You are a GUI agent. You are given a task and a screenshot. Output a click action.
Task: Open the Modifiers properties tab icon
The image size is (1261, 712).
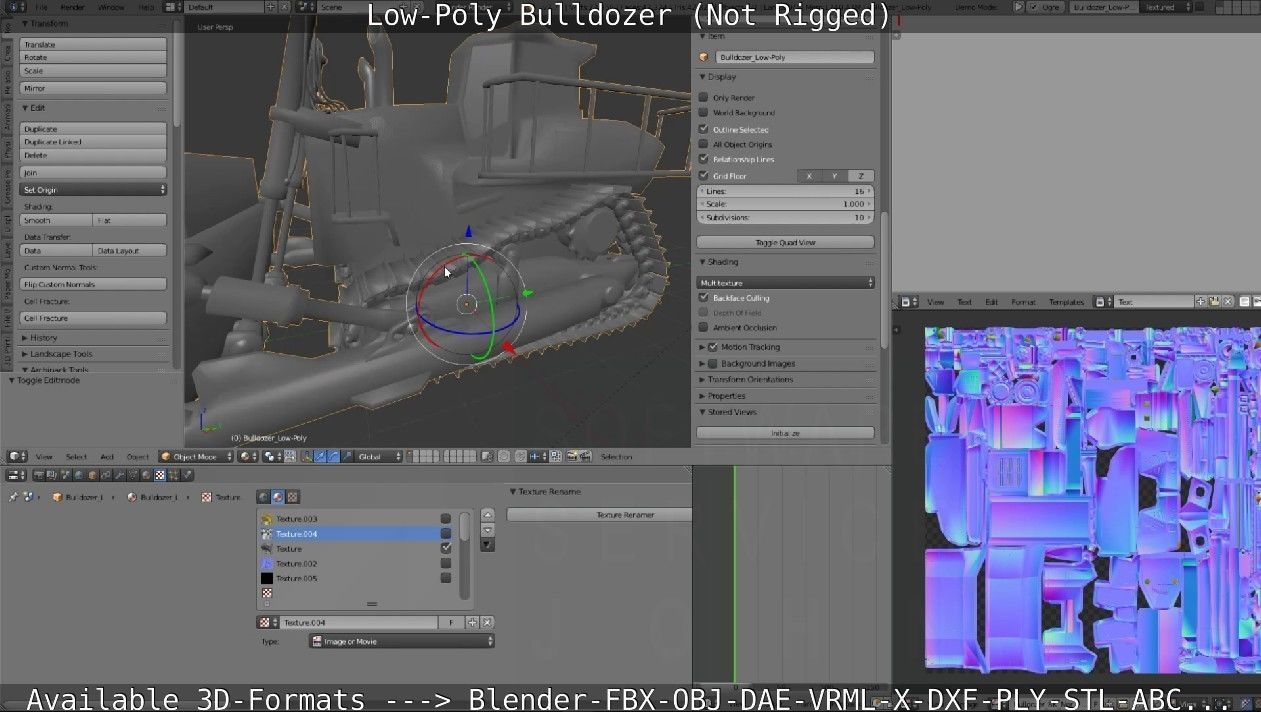click(118, 475)
